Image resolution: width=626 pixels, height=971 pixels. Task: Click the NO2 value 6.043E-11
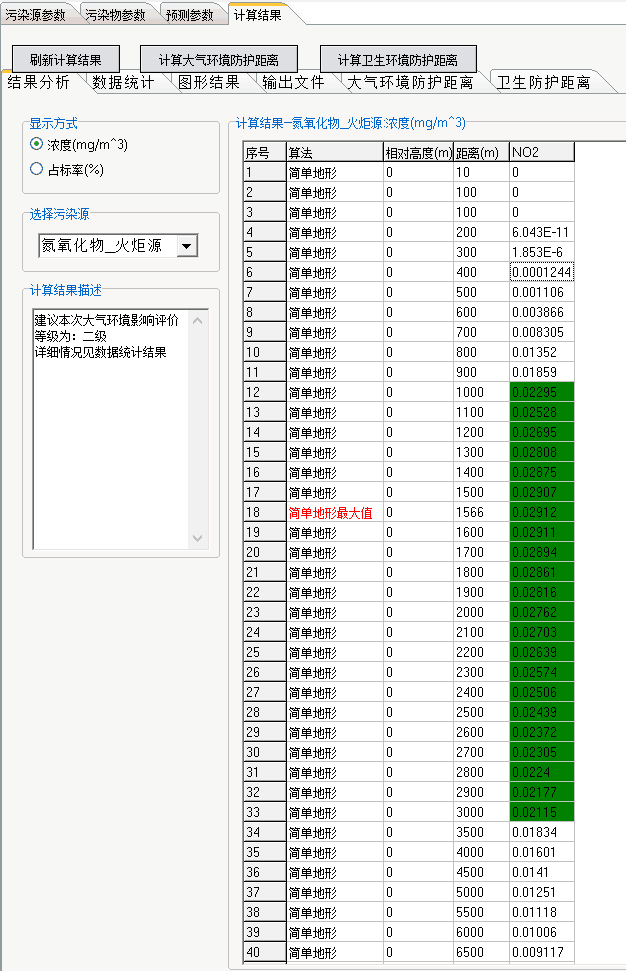(x=542, y=232)
